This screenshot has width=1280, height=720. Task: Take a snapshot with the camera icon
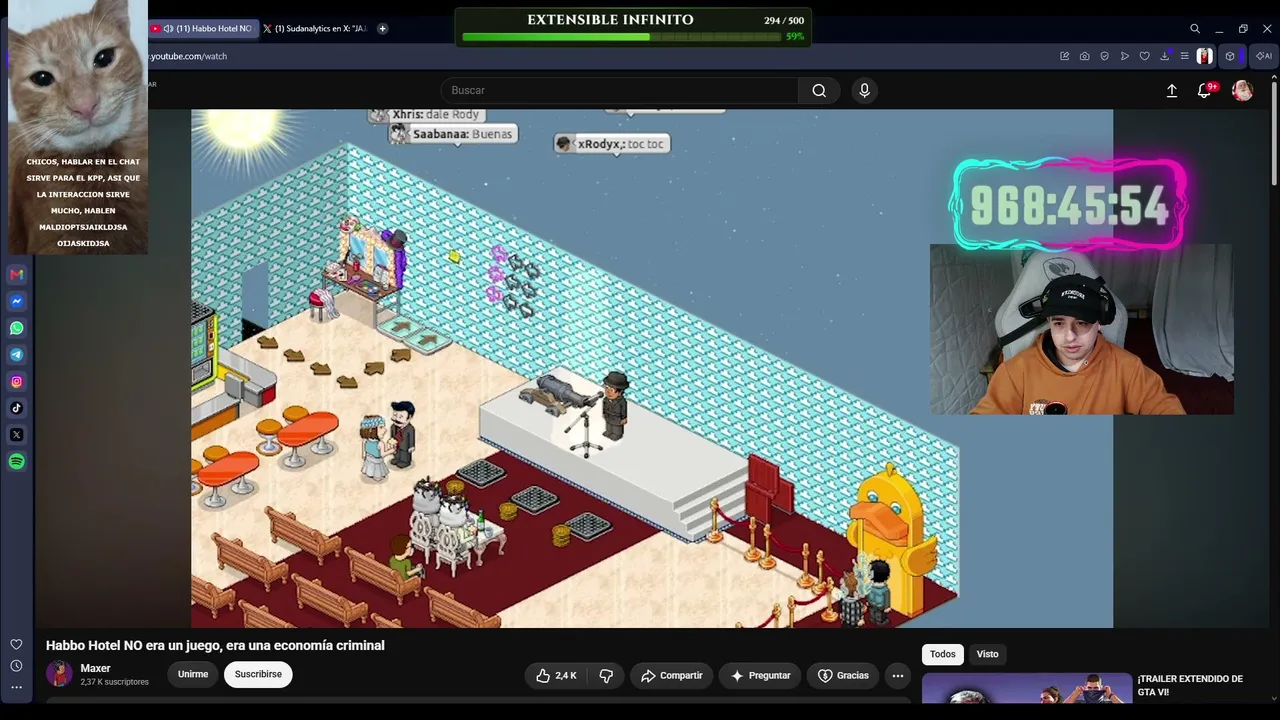(x=1085, y=56)
